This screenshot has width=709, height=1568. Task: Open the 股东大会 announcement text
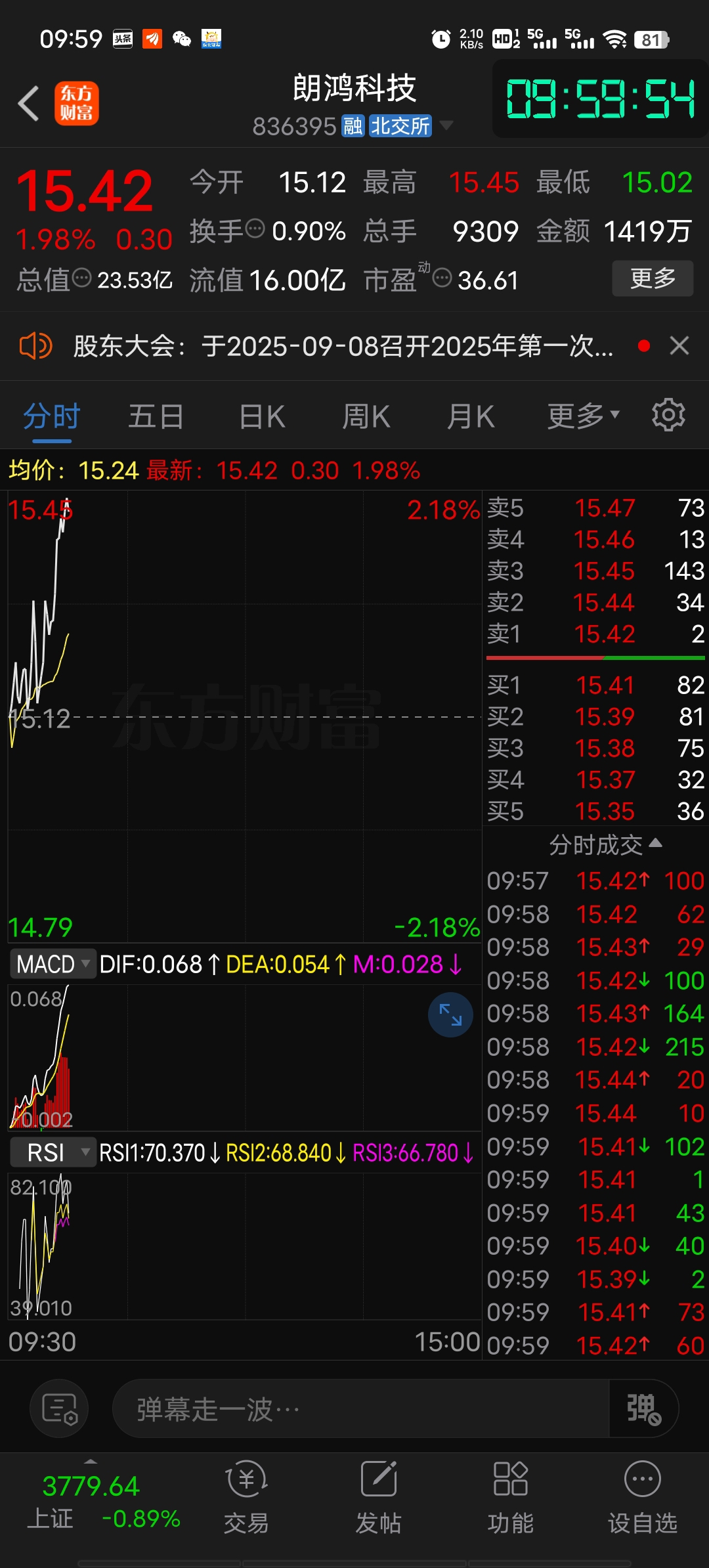tap(343, 346)
